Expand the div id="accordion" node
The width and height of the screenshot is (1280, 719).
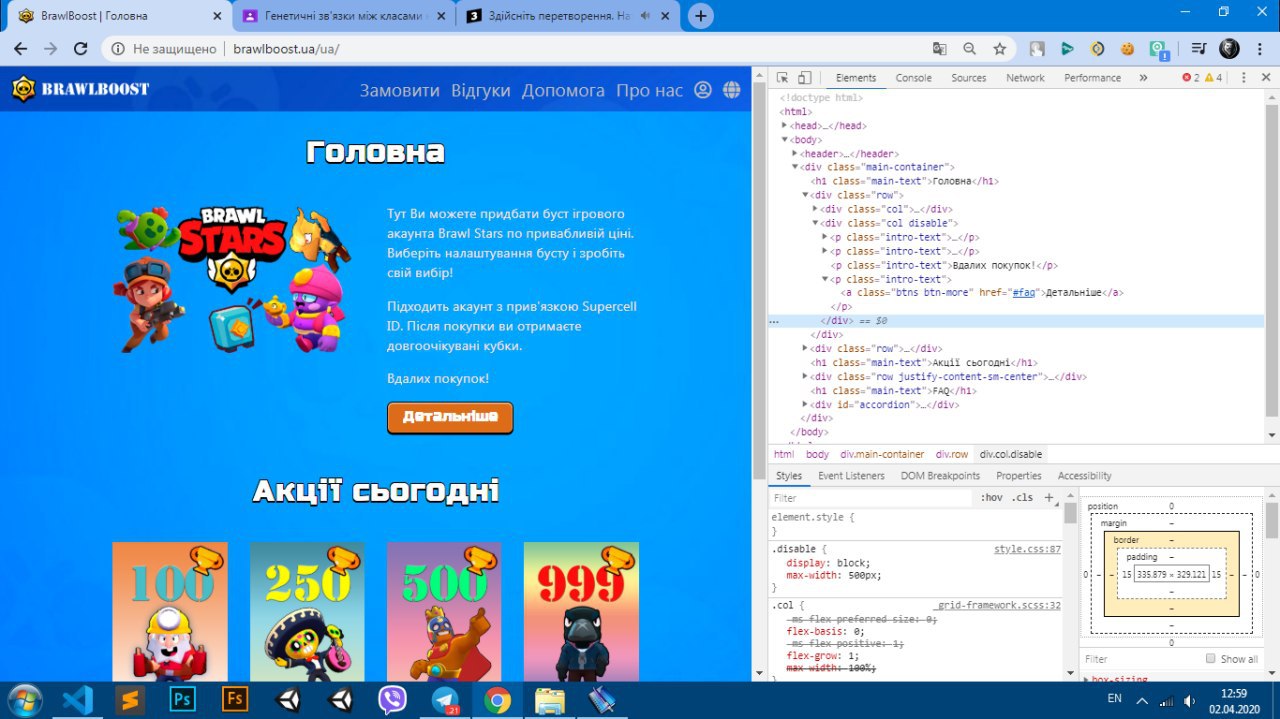[x=806, y=405]
